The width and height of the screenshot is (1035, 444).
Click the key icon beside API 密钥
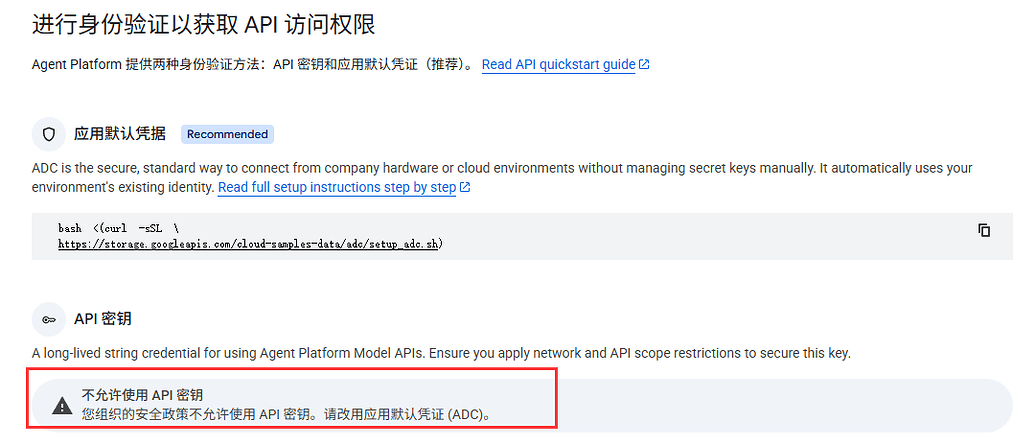[x=49, y=319]
